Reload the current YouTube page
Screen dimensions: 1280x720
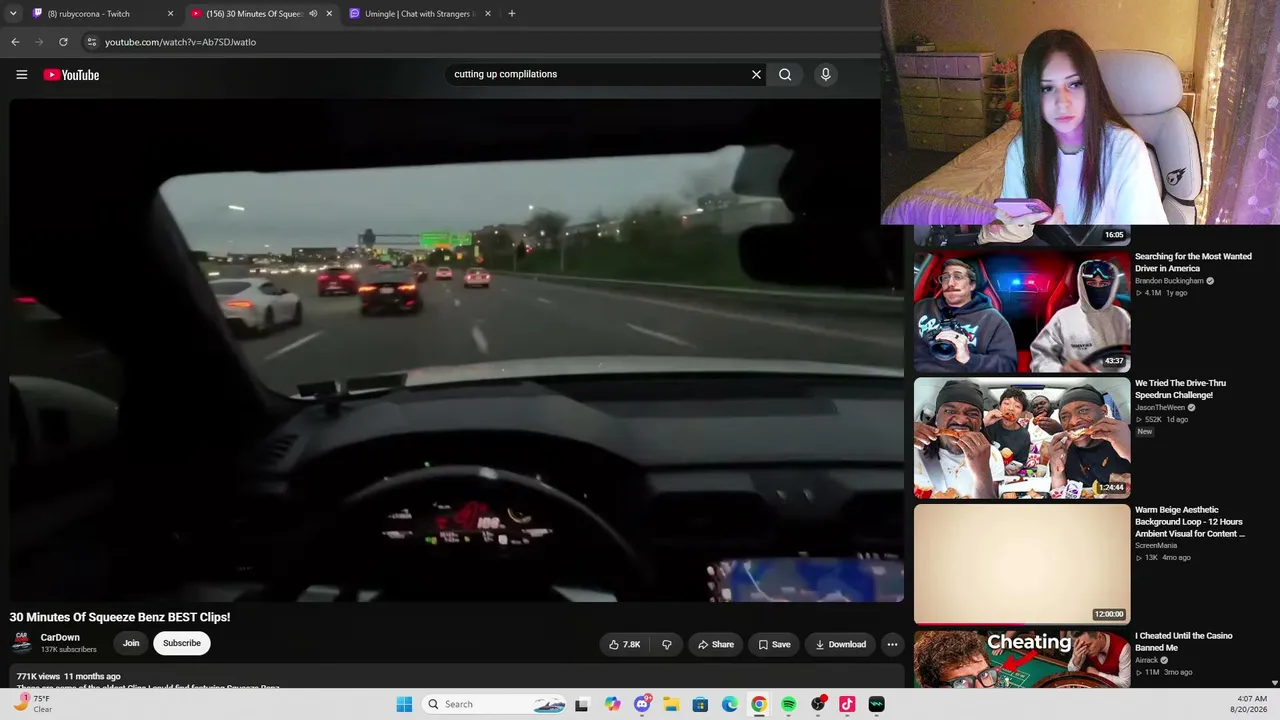point(63,42)
